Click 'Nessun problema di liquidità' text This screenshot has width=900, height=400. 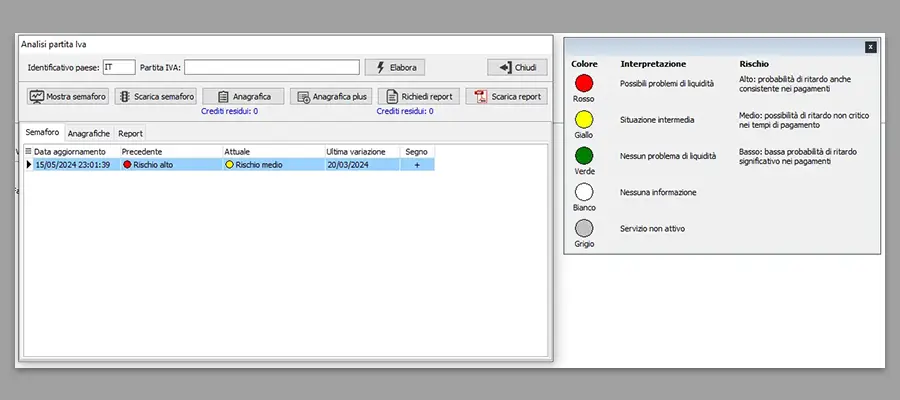[668, 156]
